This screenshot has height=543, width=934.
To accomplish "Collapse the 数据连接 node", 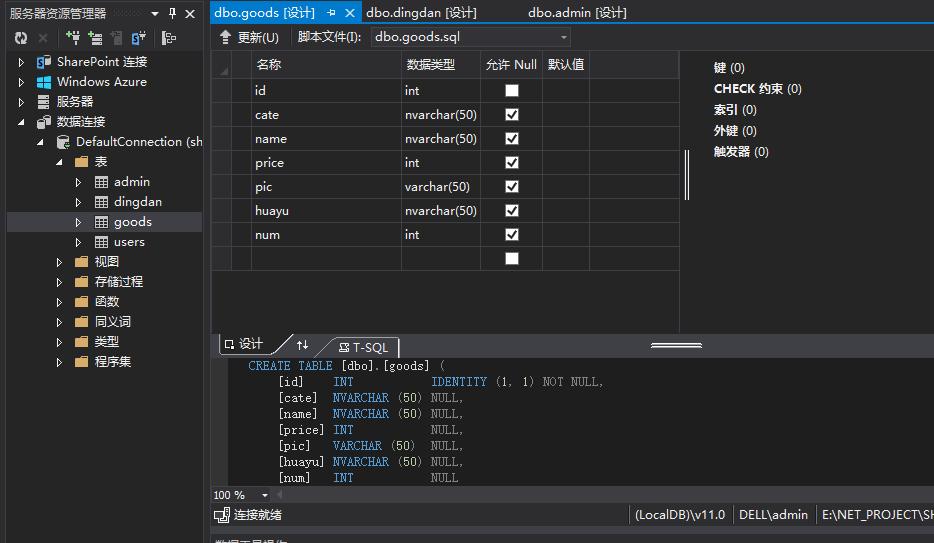I will 21,122.
